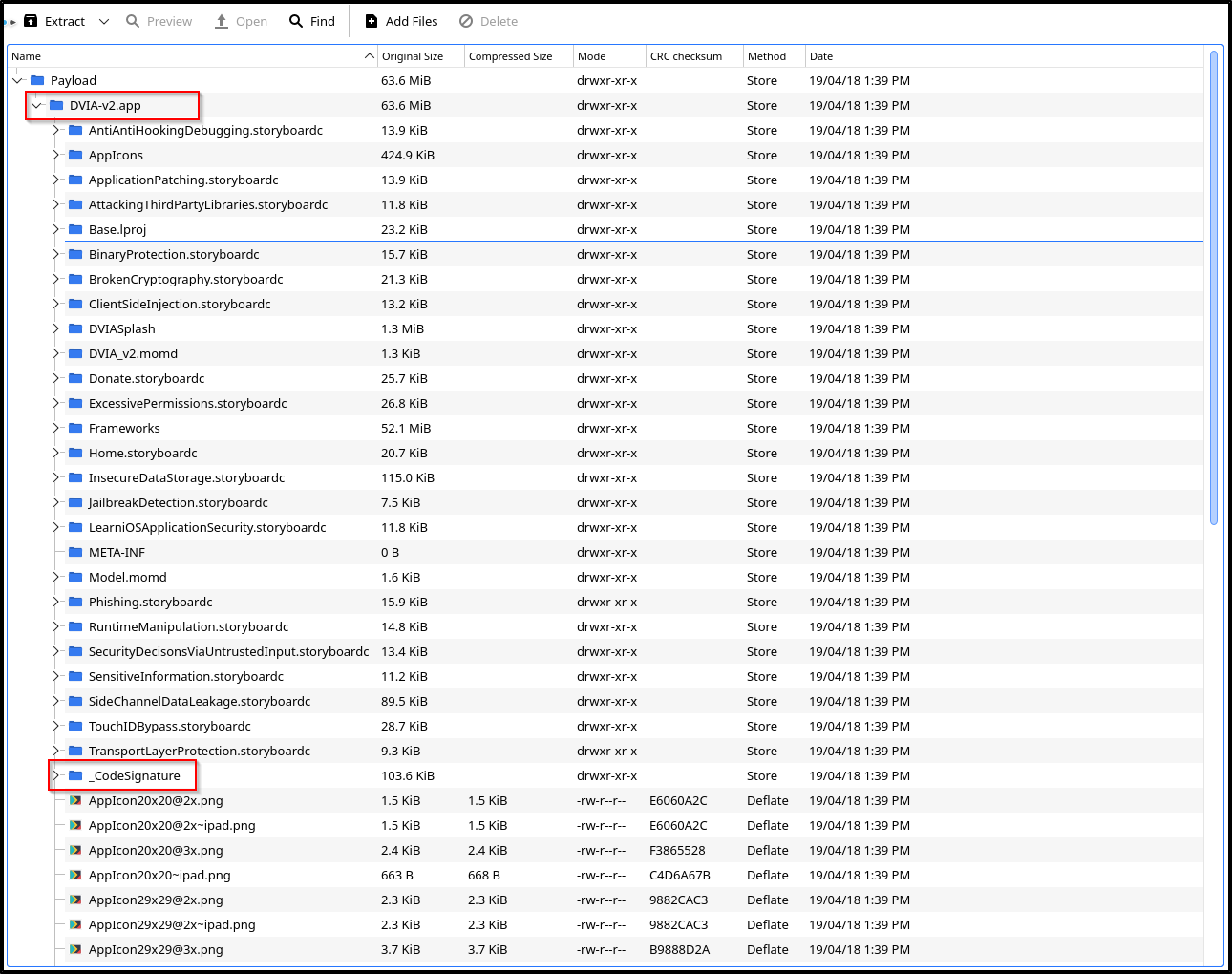Open the Extract options dropdown arrow
The image size is (1232, 974).
coord(104,21)
